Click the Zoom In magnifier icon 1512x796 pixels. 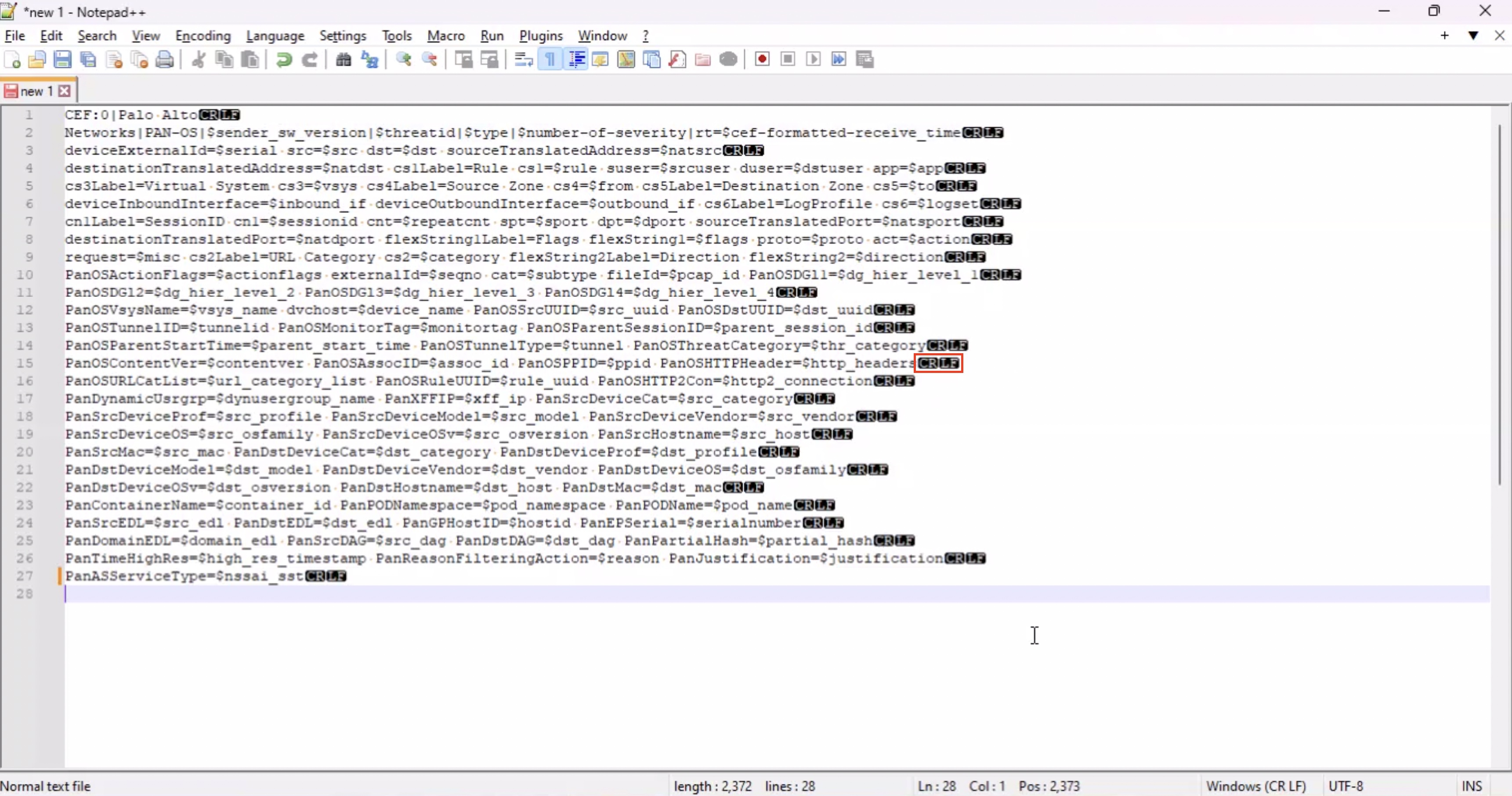tap(404, 59)
